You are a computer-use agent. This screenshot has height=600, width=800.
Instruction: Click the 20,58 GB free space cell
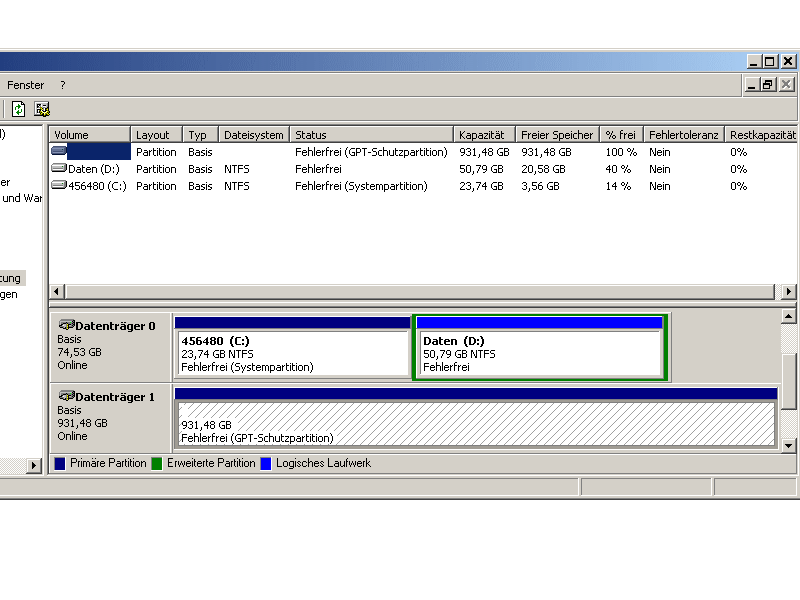click(543, 169)
